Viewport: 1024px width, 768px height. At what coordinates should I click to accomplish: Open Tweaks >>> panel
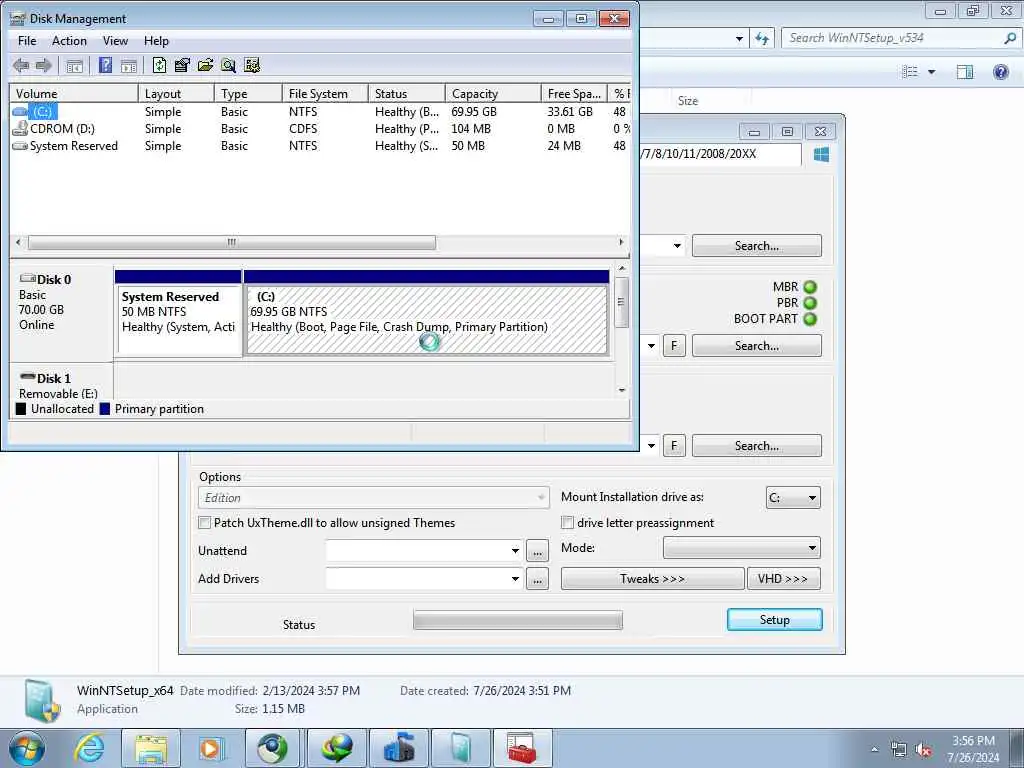point(652,579)
